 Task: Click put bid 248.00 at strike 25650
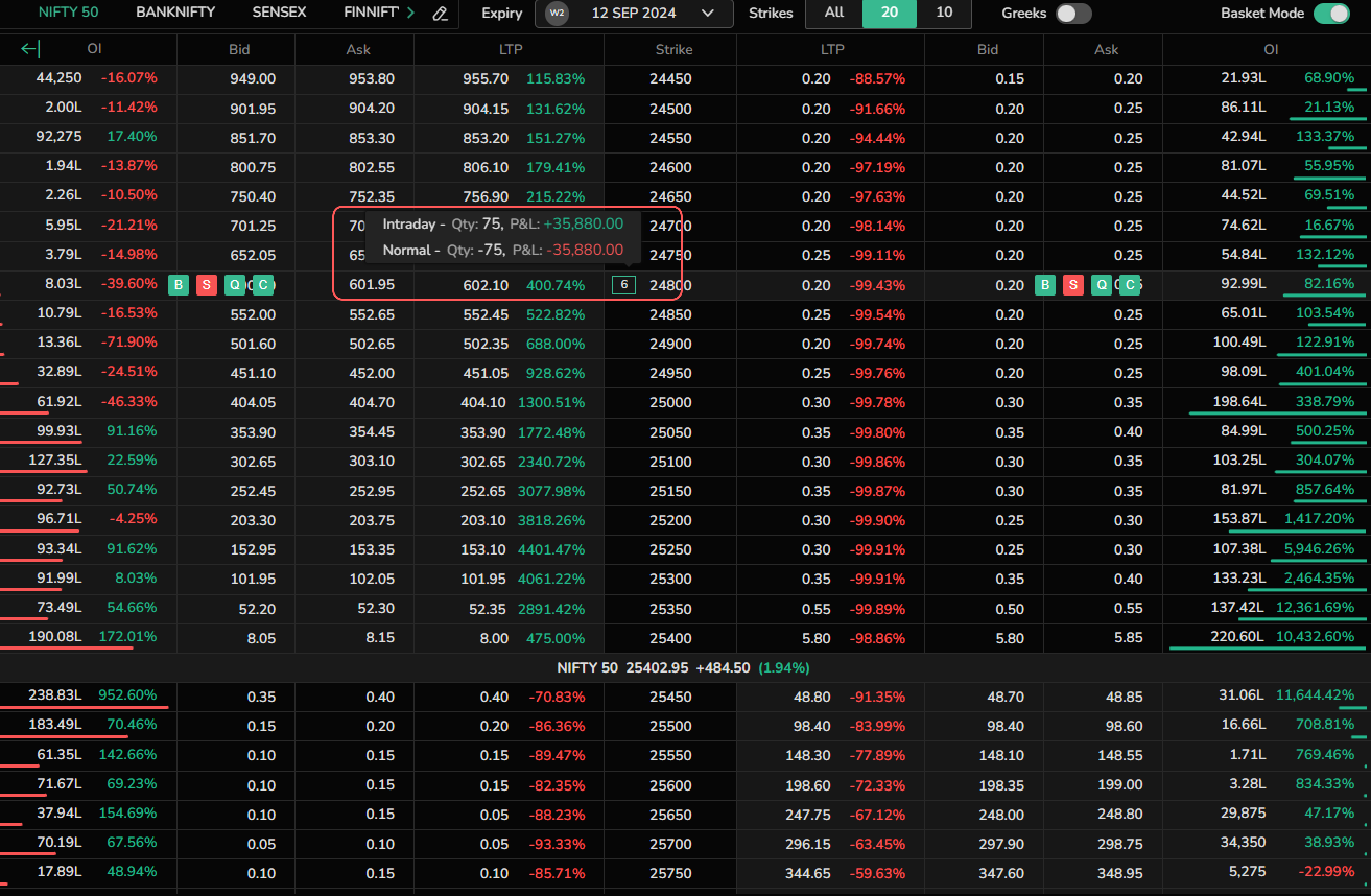tap(1001, 814)
